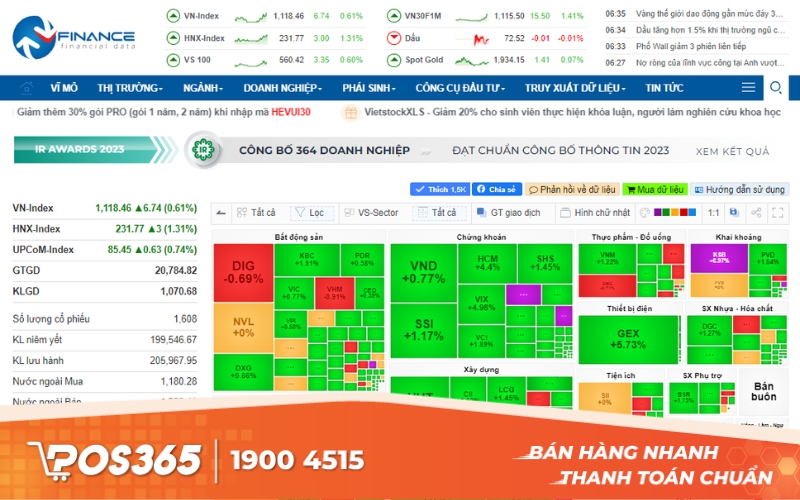
Task: Click the Phản hồi về dữ liệu button
Action: [572, 189]
